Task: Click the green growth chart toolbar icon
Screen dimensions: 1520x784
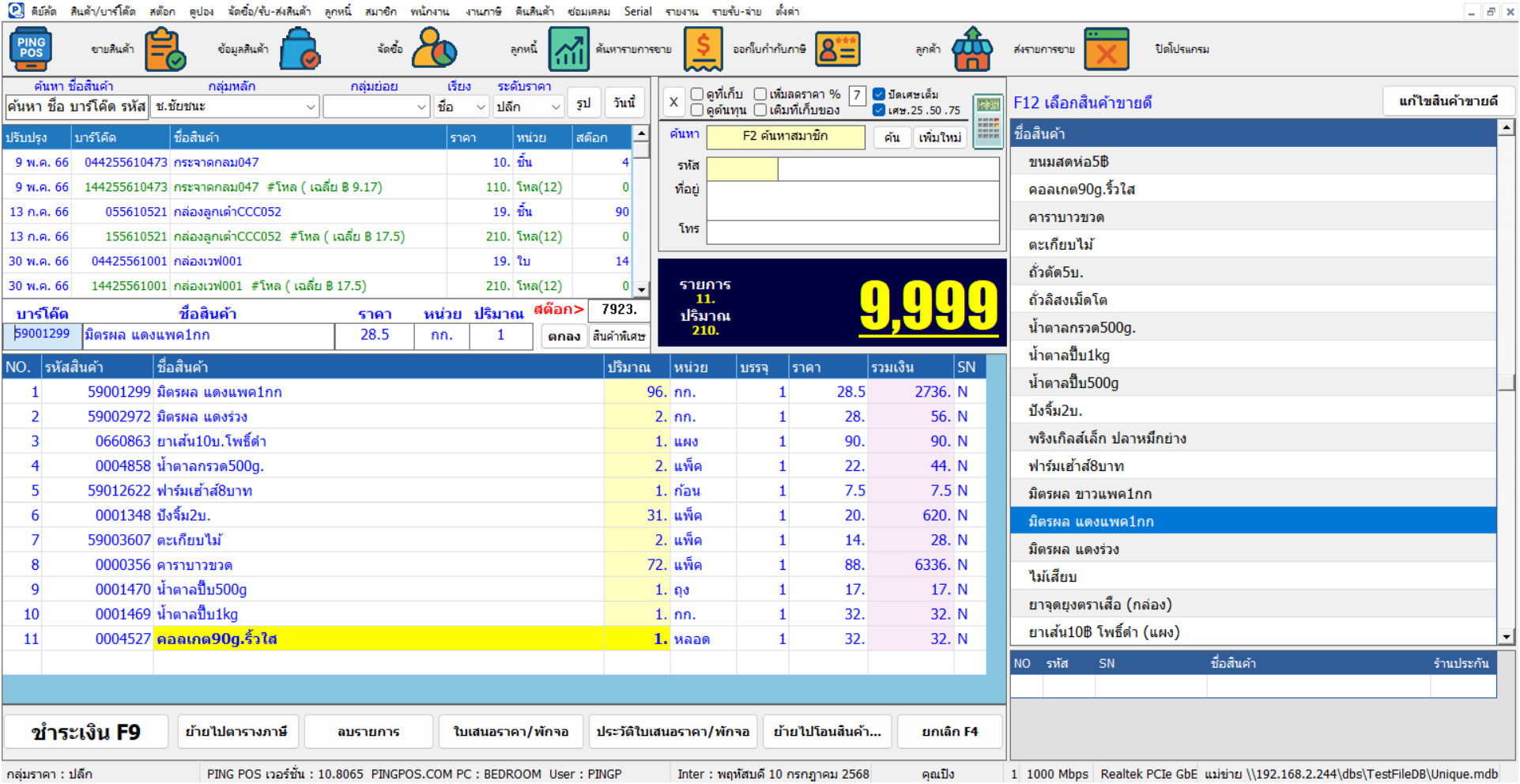Action: [x=569, y=49]
